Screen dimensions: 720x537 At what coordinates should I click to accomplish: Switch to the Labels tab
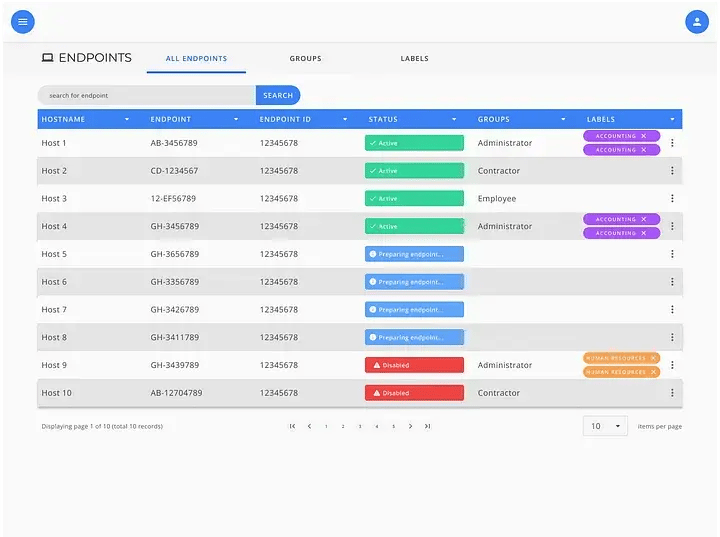tap(414, 59)
